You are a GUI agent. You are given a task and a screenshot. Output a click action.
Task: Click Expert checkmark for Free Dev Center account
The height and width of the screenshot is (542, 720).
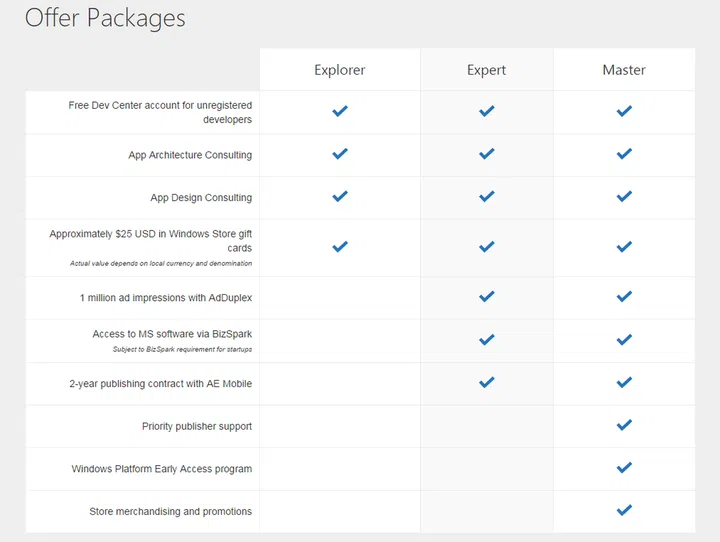[486, 111]
